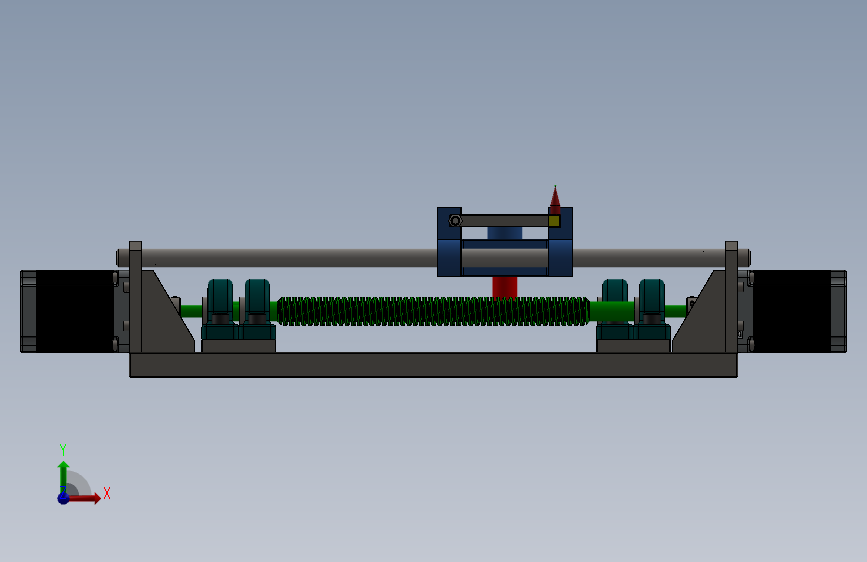Select the gray mounting pad under the right bearings

(634, 346)
